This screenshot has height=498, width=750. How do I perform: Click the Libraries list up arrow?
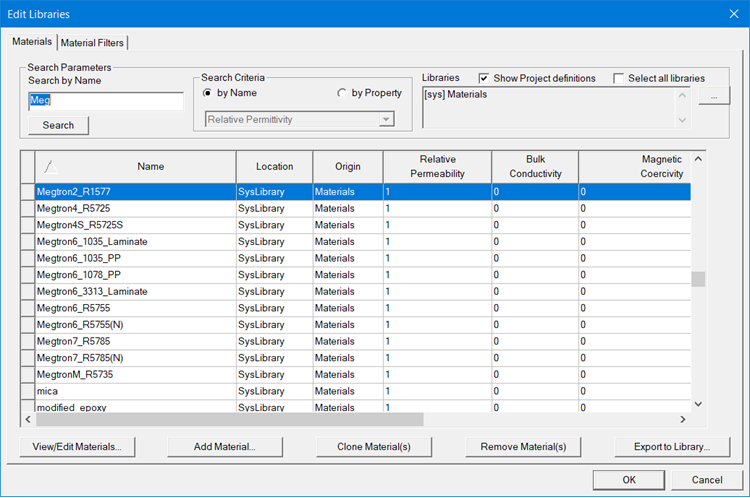point(683,95)
